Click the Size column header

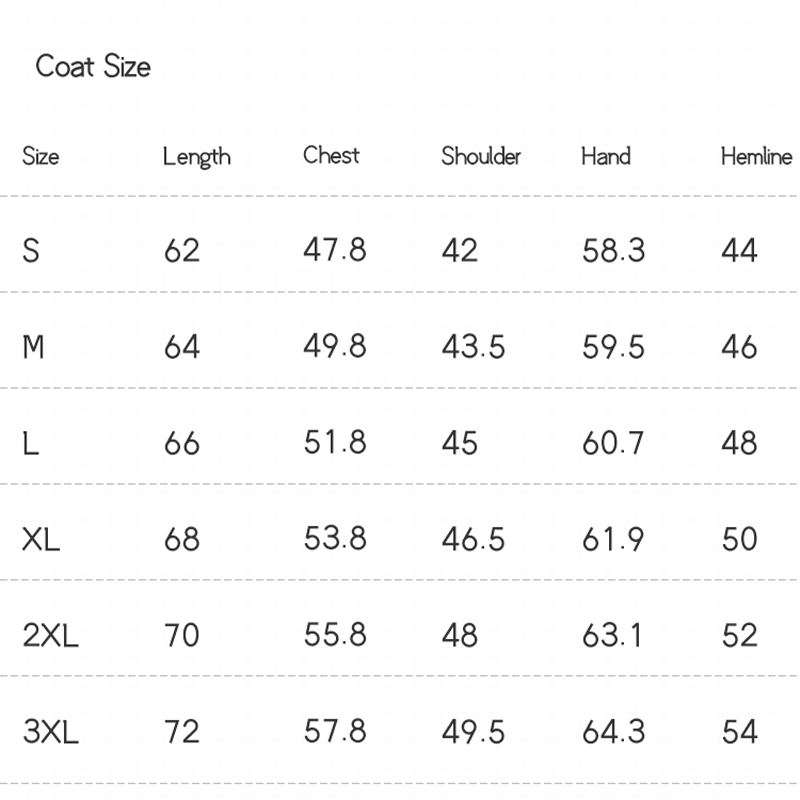(x=40, y=156)
